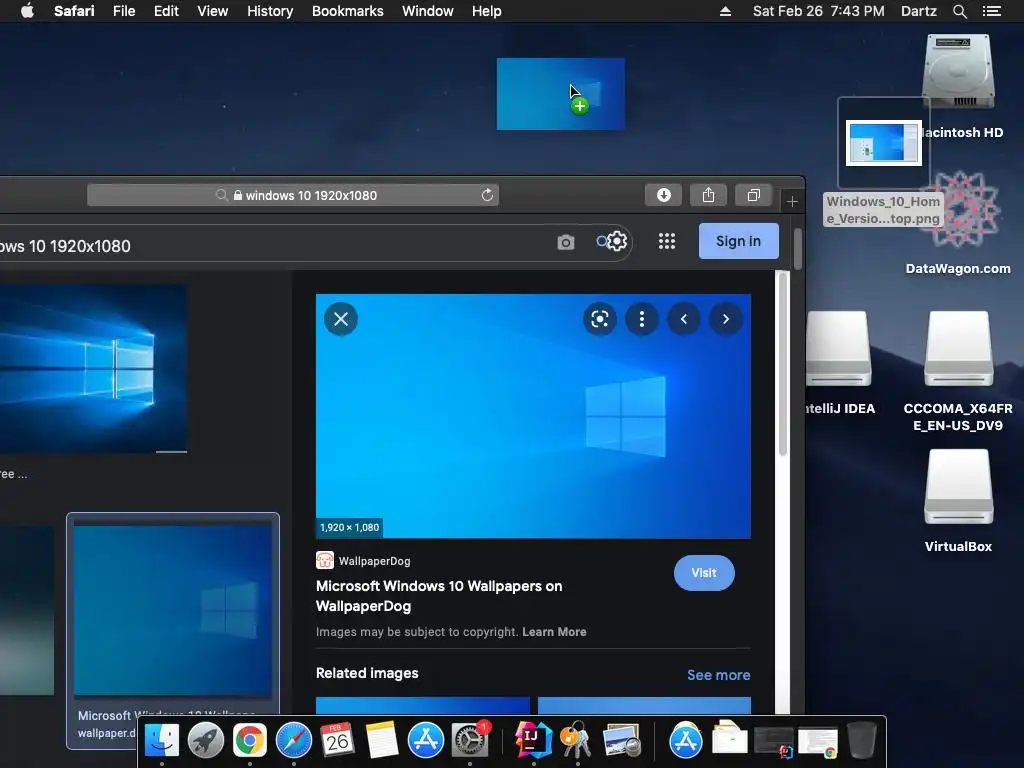
Task: Open the Google apps grid
Action: (667, 242)
